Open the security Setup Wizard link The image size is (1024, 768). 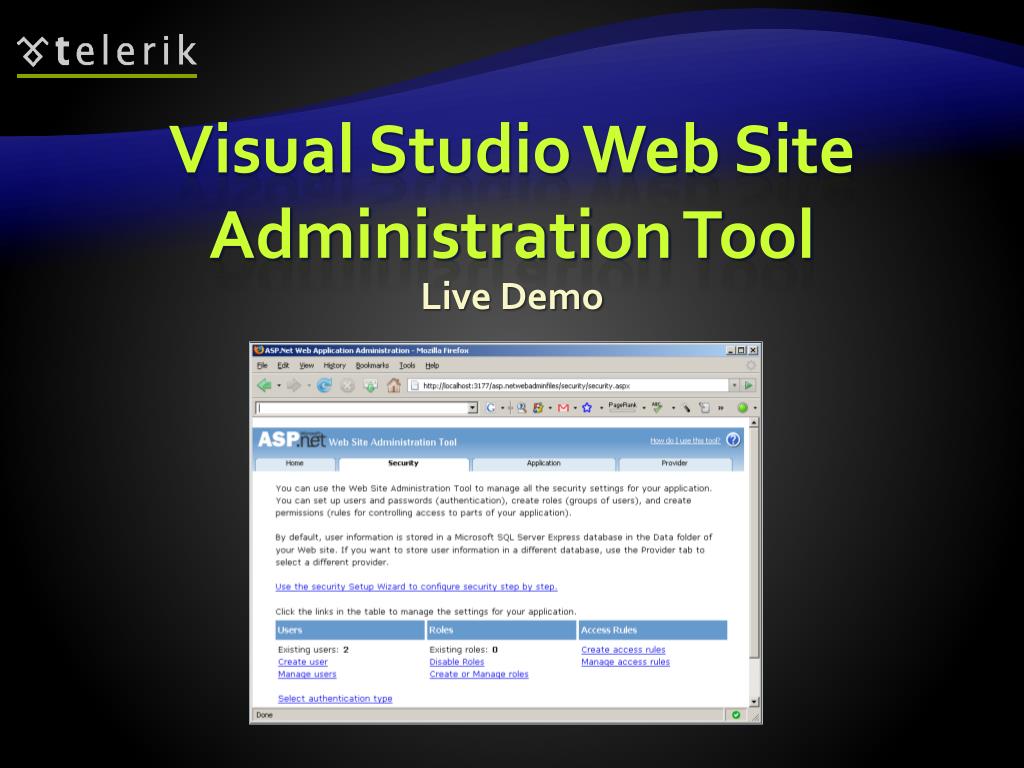416,587
